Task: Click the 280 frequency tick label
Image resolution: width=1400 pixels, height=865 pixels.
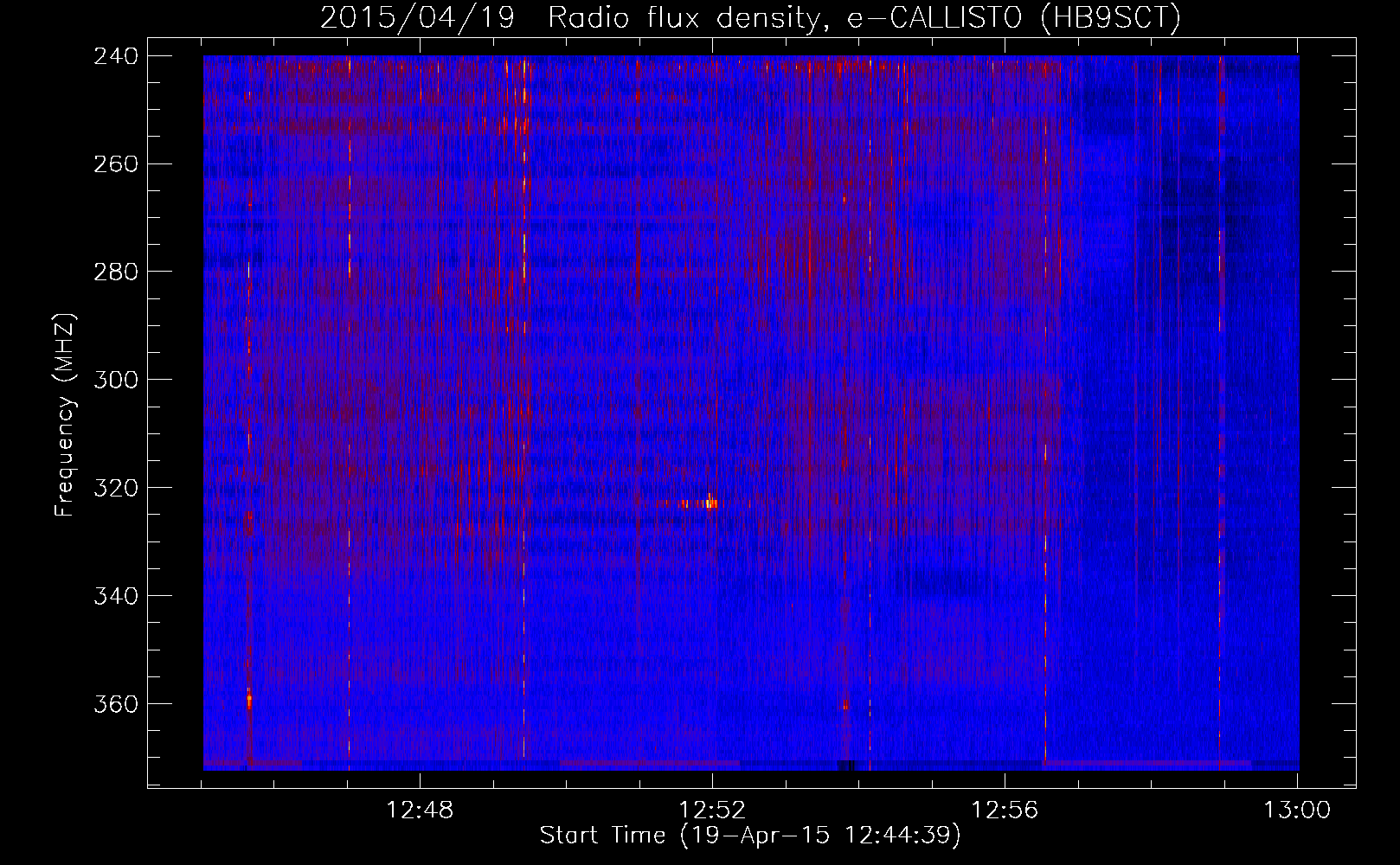Action: click(x=116, y=272)
